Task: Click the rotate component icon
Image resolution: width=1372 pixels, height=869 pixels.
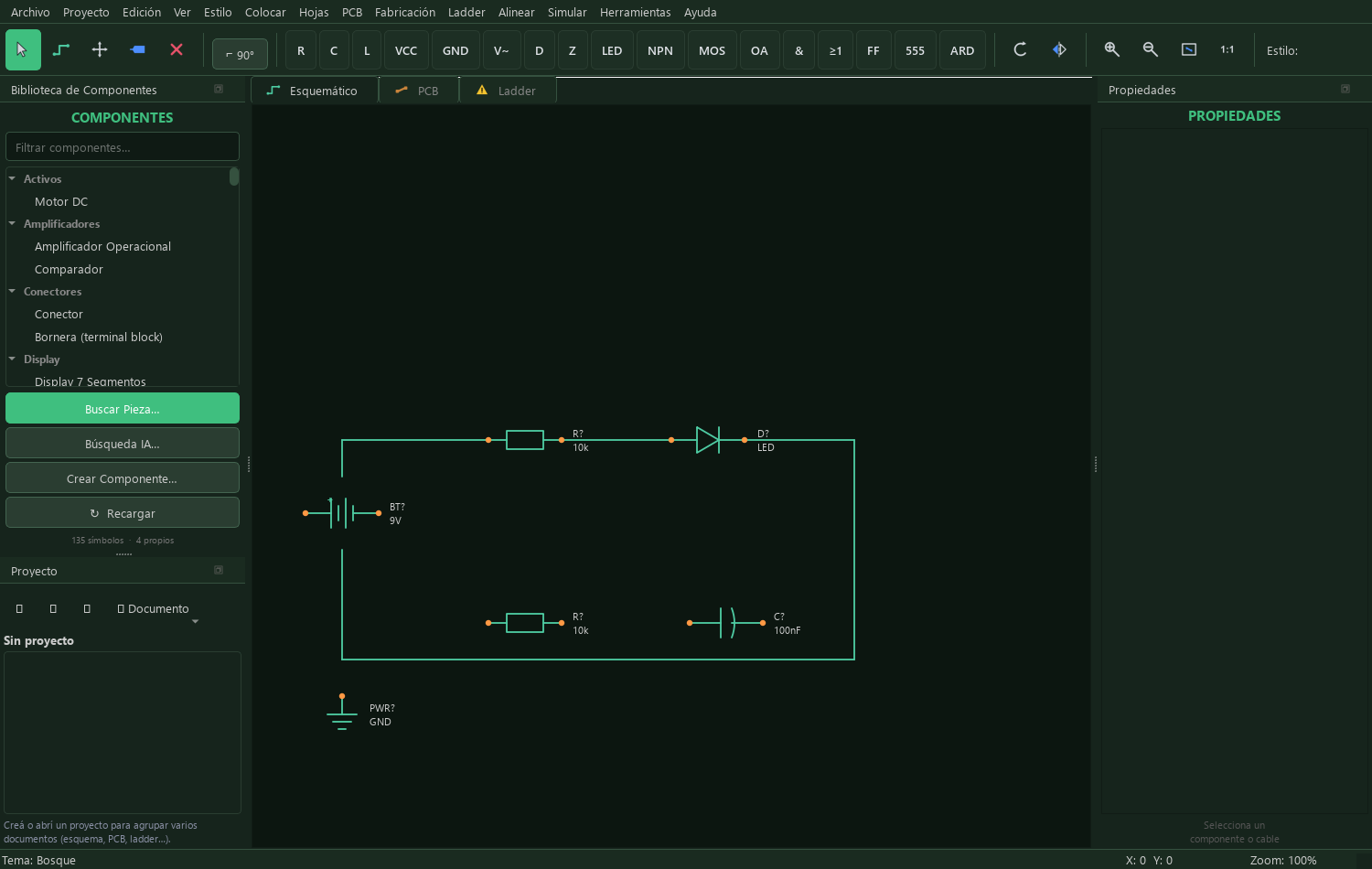Action: (1020, 49)
